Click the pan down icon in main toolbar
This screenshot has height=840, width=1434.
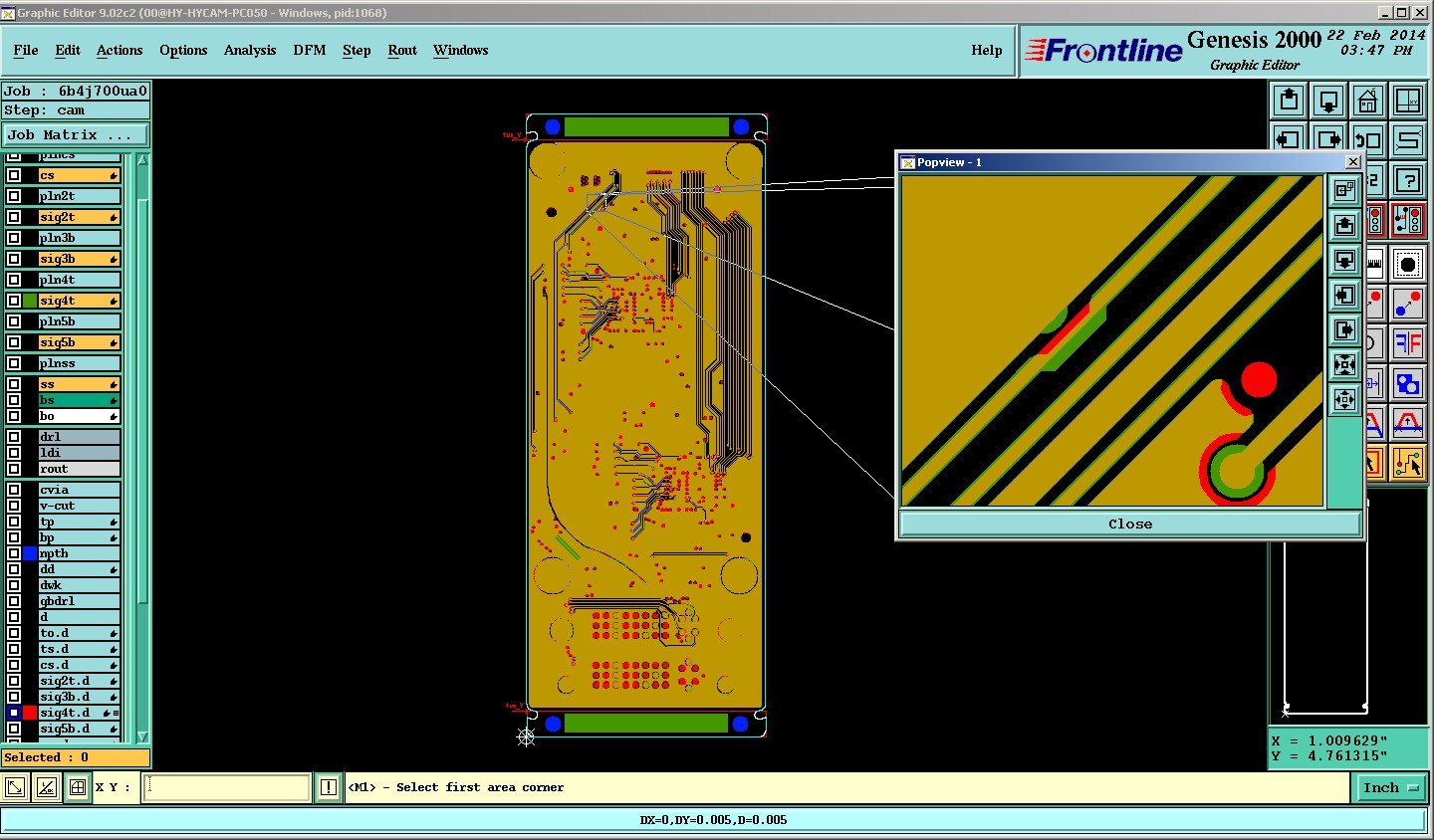1328,101
